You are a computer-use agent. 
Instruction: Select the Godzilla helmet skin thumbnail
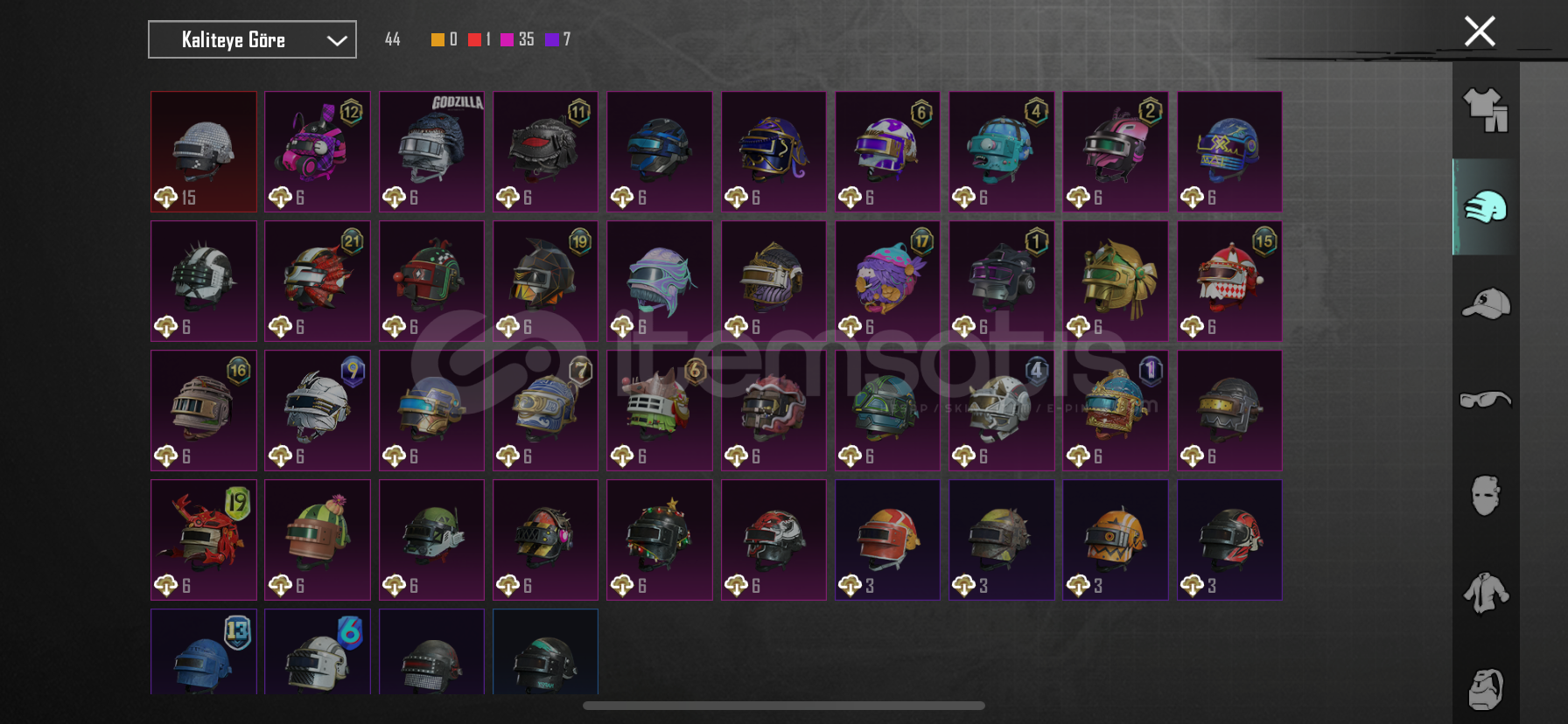coord(431,151)
